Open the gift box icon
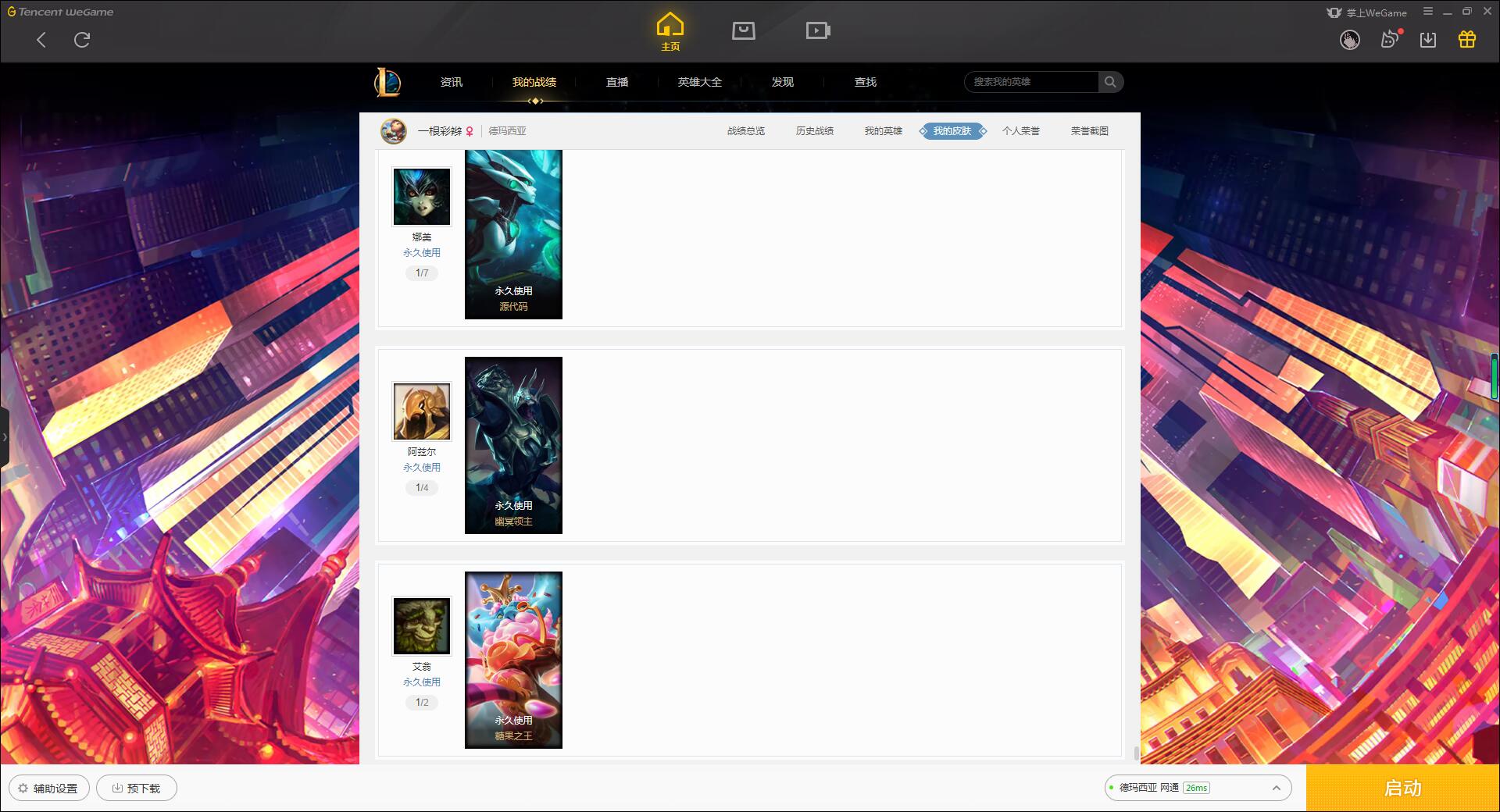Image resolution: width=1500 pixels, height=812 pixels. (x=1467, y=39)
